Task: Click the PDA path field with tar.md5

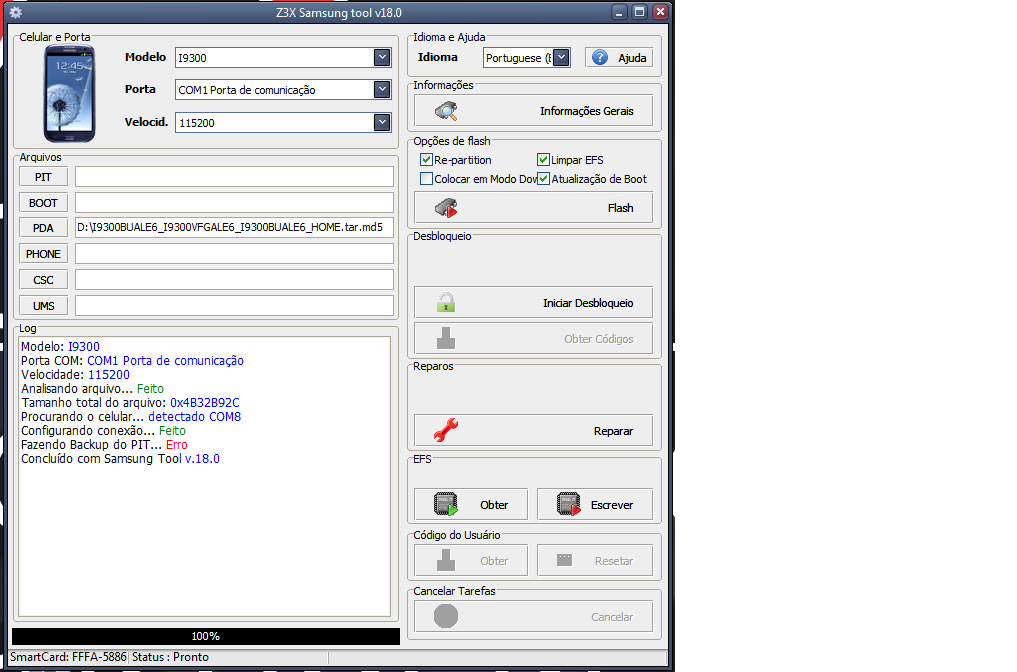Action: 234,228
